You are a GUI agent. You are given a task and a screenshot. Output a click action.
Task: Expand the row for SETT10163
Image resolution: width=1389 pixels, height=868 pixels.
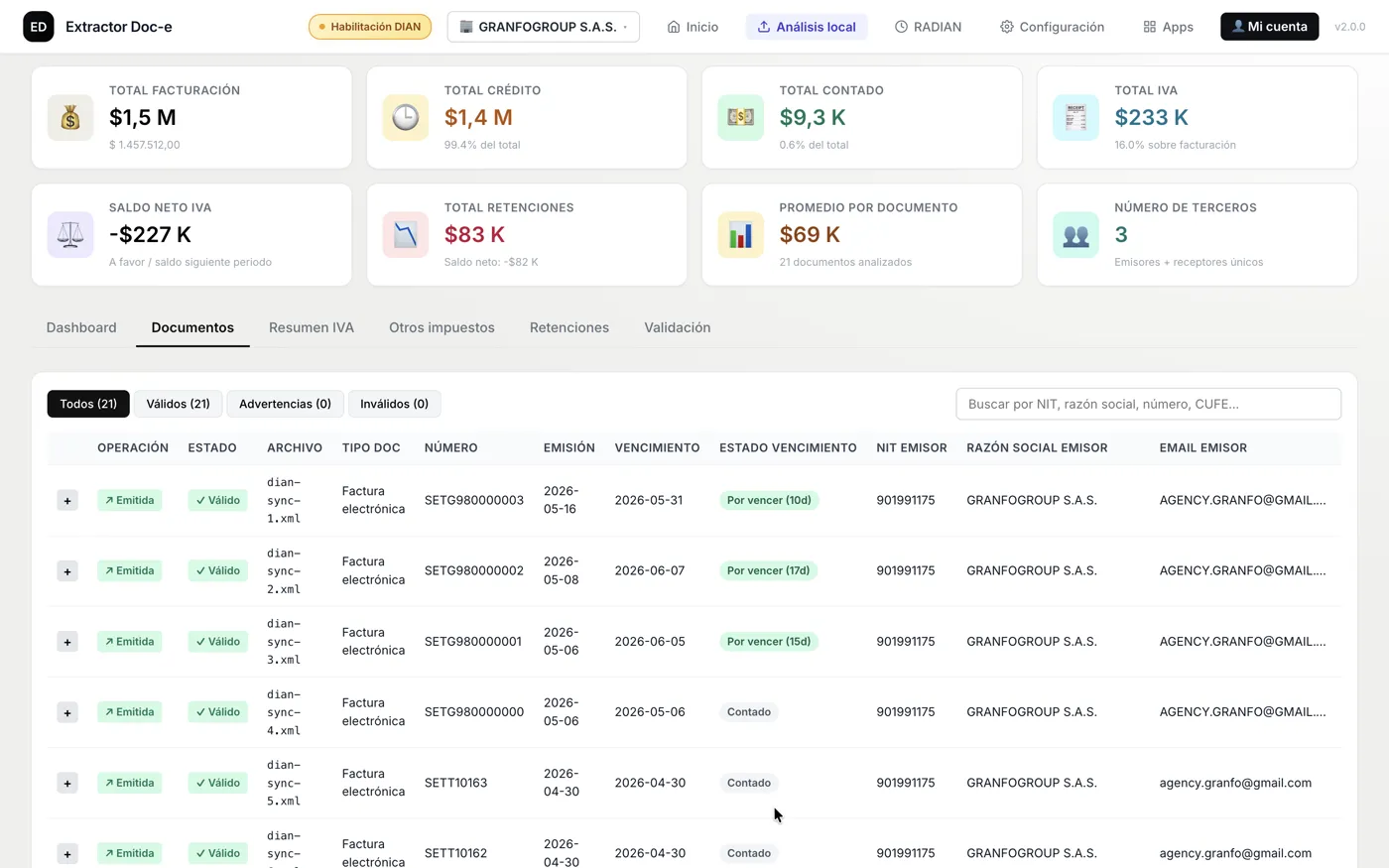67,783
